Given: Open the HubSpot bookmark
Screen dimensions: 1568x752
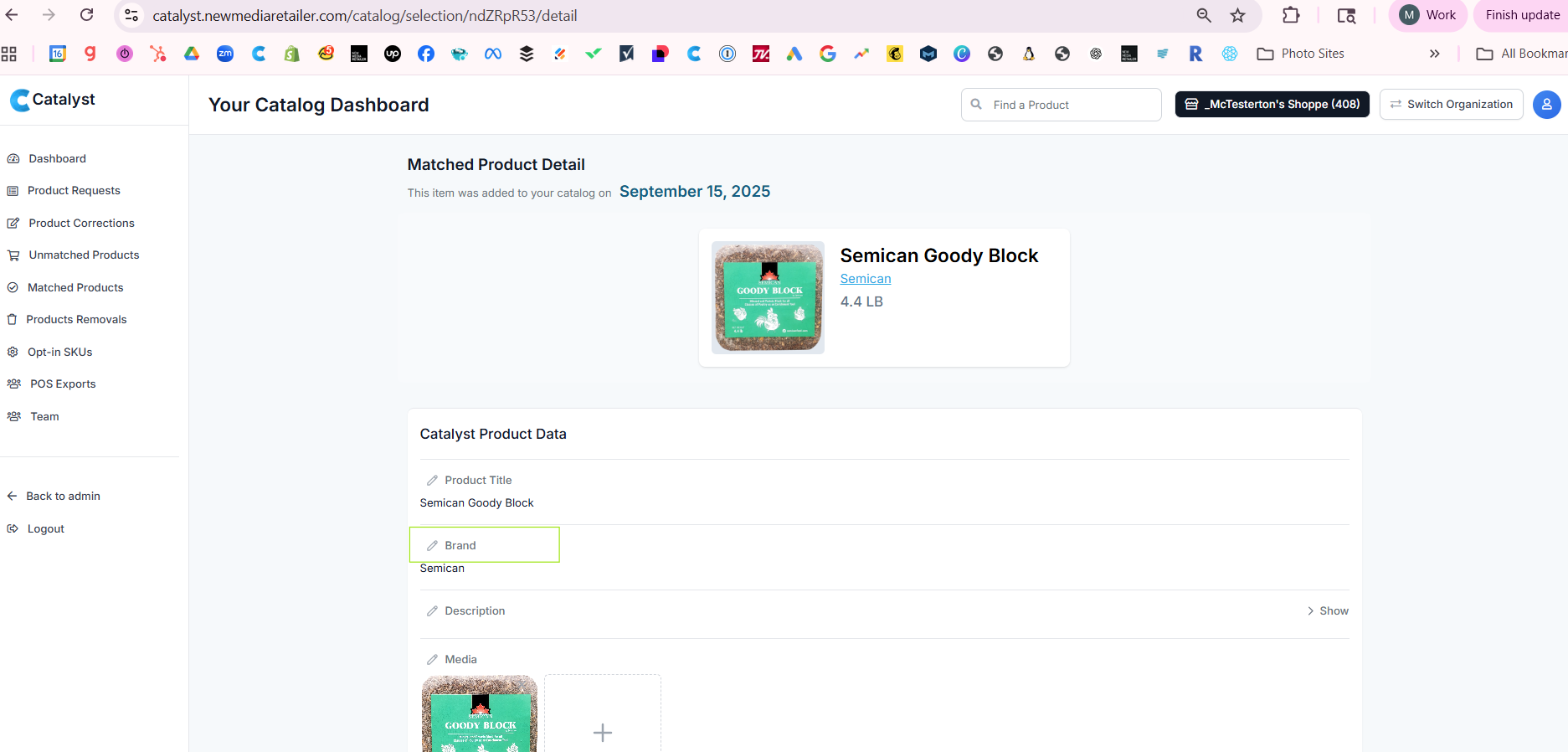Looking at the screenshot, I should point(158,54).
